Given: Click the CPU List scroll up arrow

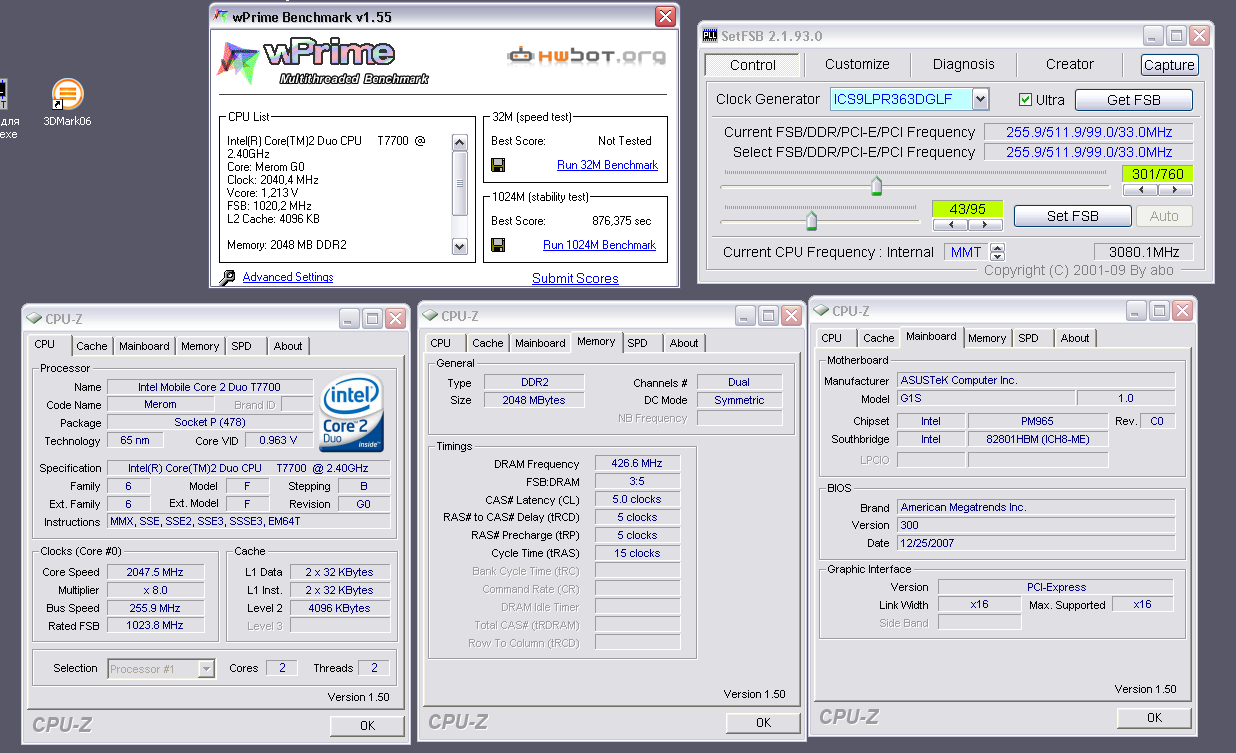Looking at the screenshot, I should pyautogui.click(x=460, y=141).
